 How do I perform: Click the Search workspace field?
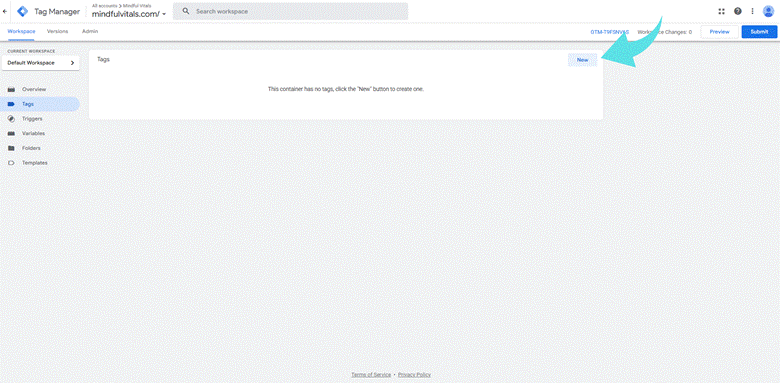291,11
